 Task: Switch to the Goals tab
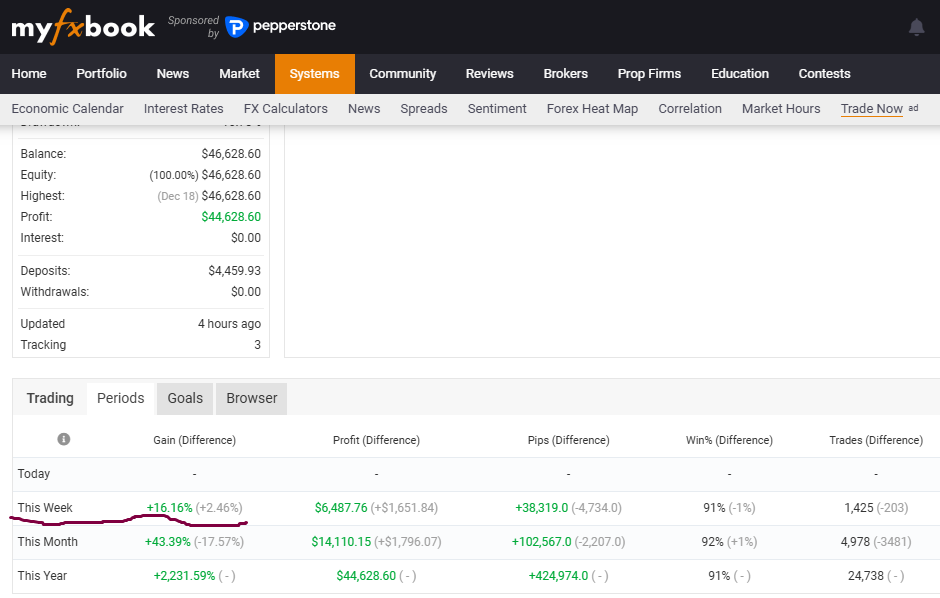[x=185, y=398]
